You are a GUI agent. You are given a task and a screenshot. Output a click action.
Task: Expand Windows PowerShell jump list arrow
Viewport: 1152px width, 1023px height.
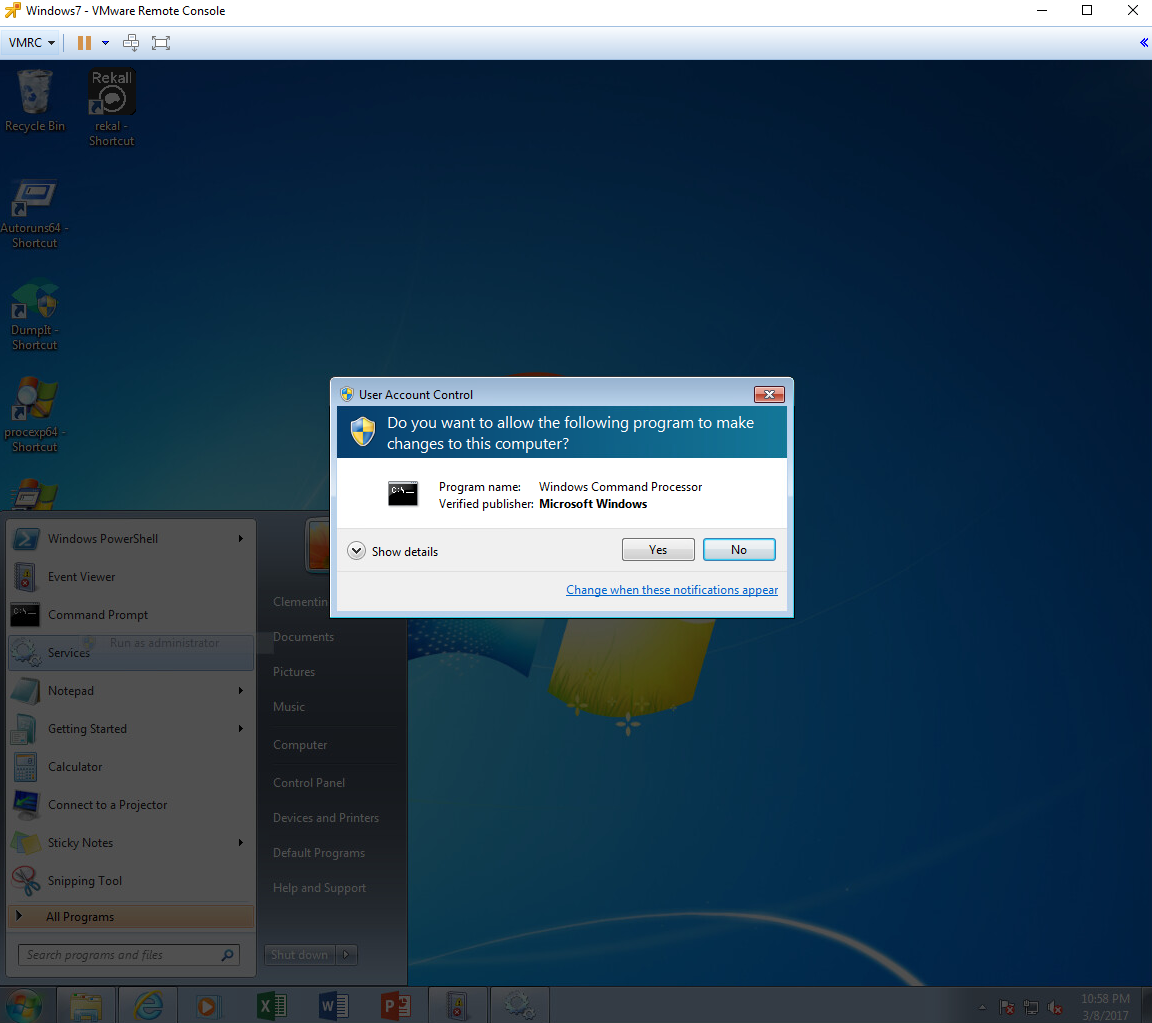pos(240,539)
